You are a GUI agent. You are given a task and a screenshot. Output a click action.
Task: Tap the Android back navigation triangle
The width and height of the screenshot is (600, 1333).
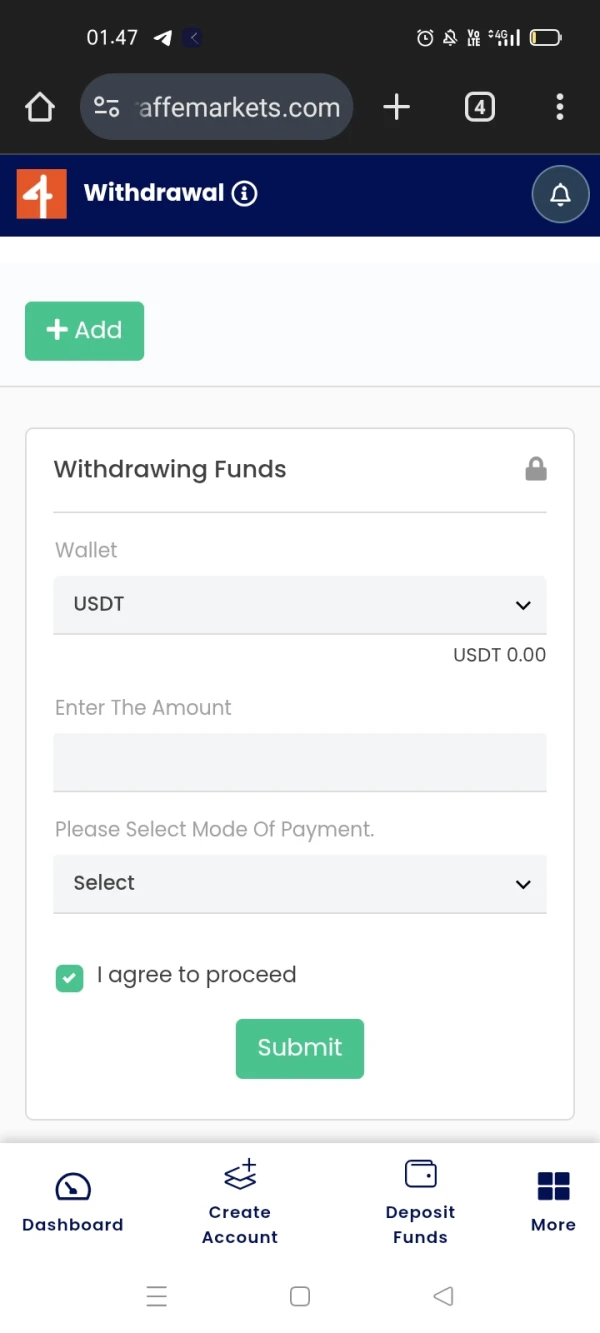click(443, 1296)
